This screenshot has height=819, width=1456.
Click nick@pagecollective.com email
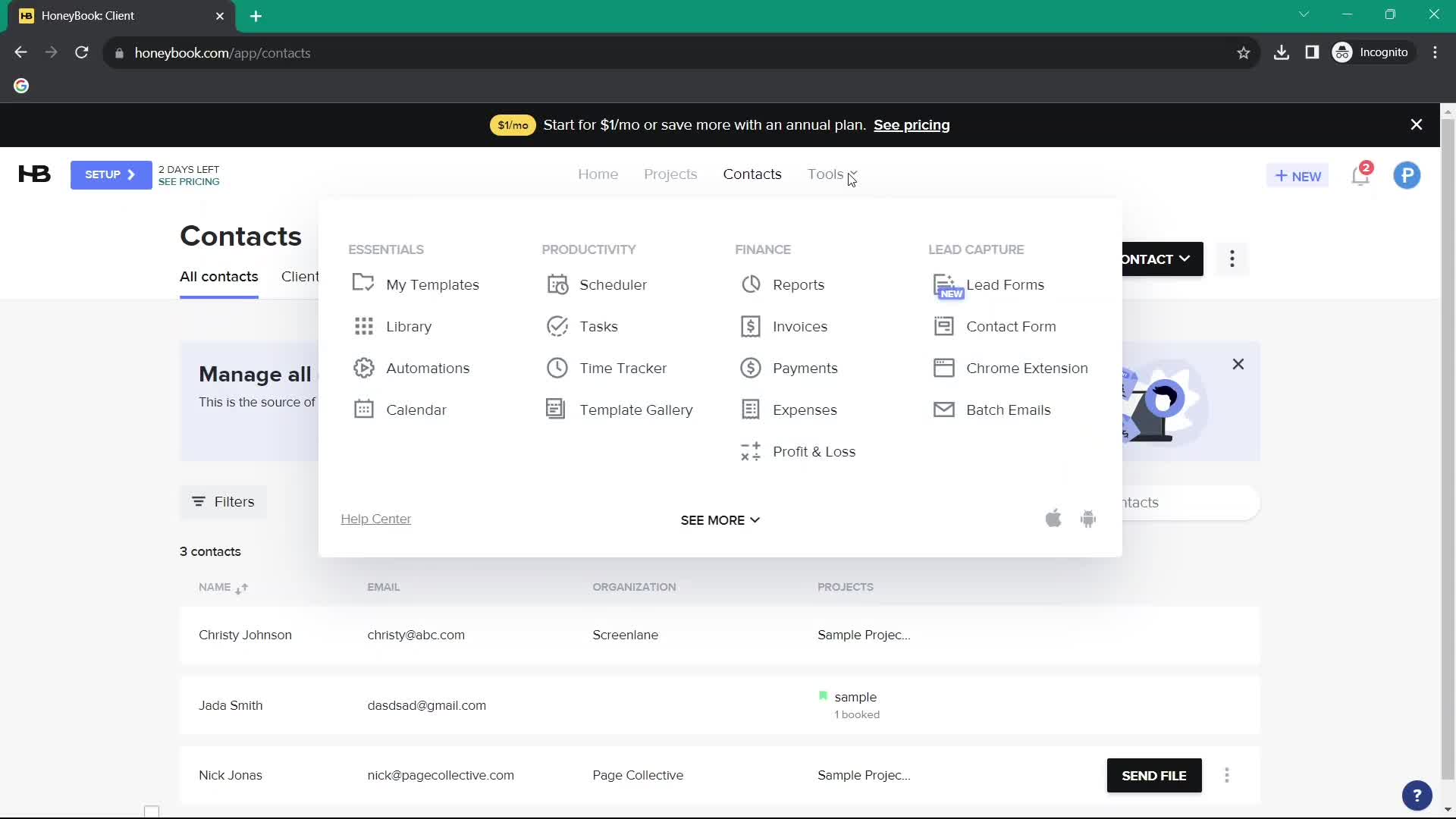pyautogui.click(x=441, y=776)
